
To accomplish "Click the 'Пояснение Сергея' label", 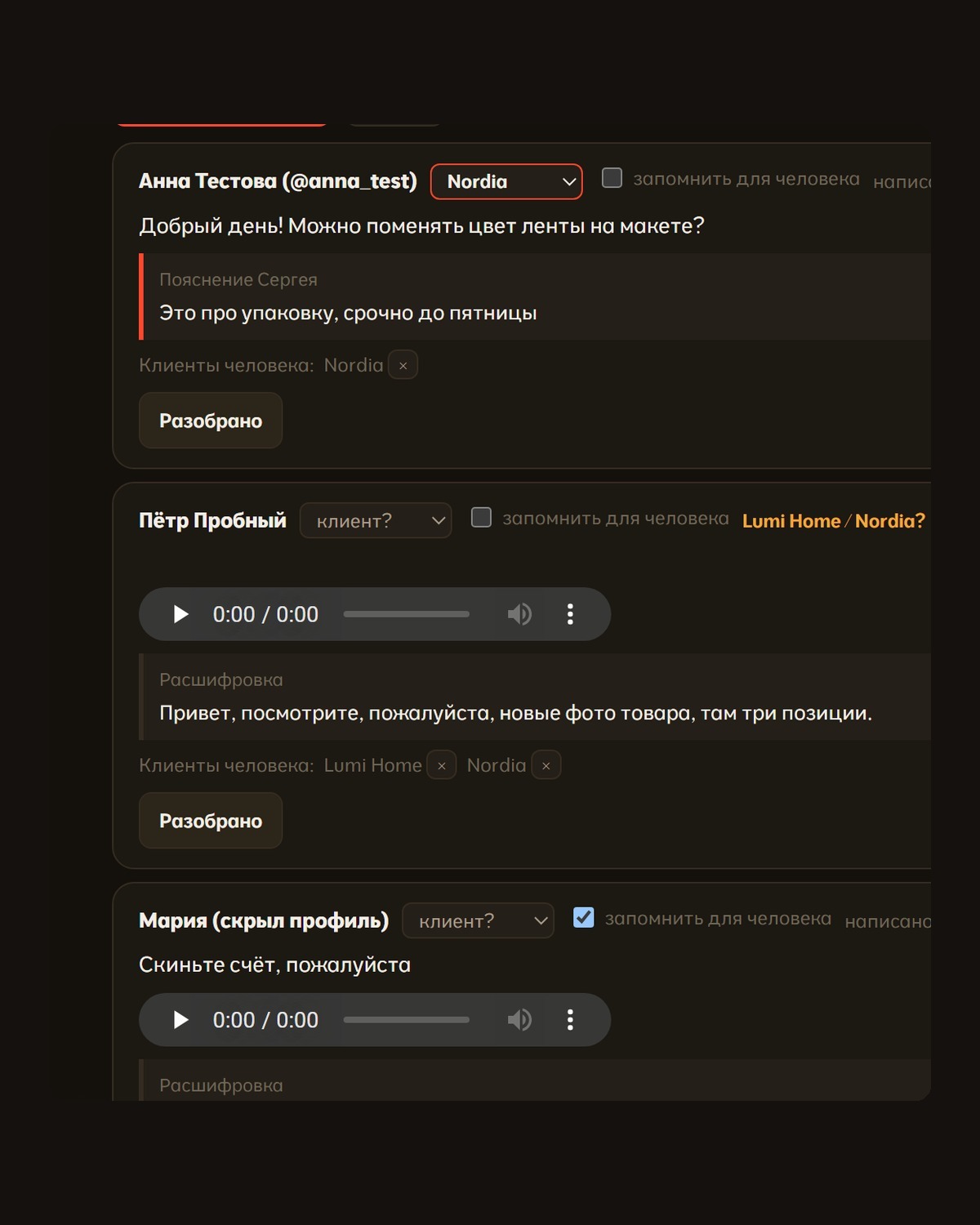I will [x=238, y=279].
